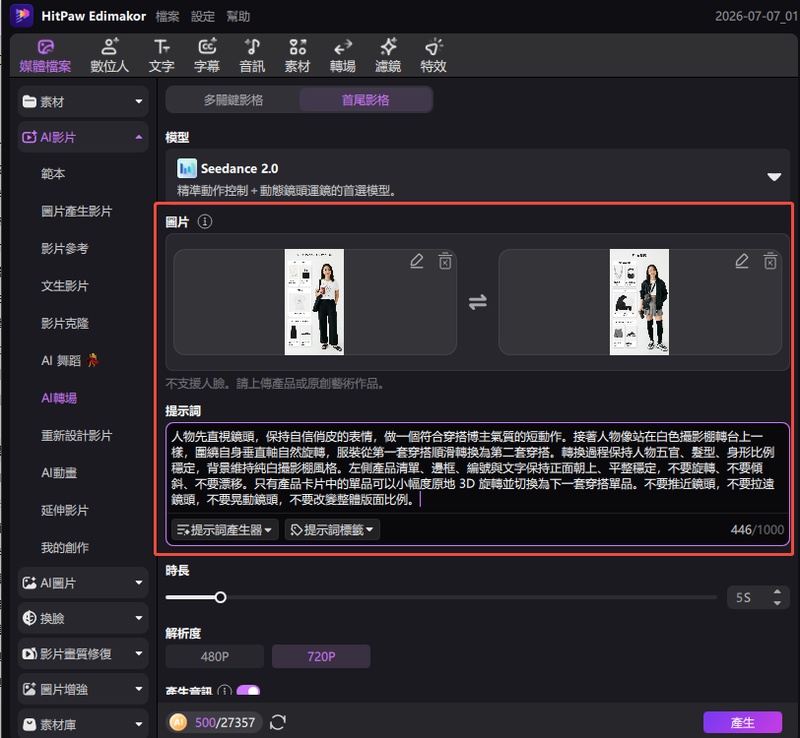
Task: Switch to the 首尾影格 tab
Action: coord(365,100)
